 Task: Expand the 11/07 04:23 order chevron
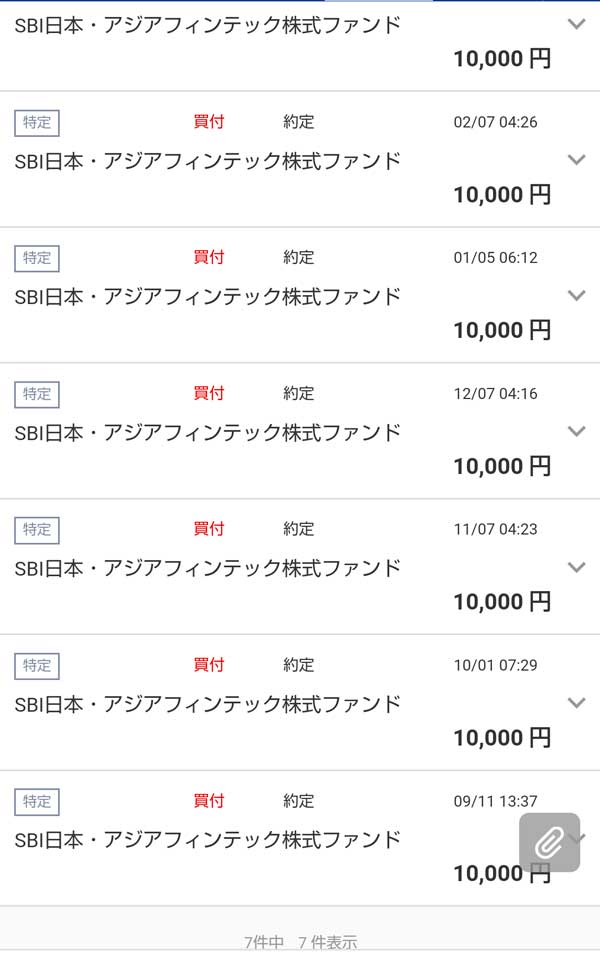click(576, 567)
